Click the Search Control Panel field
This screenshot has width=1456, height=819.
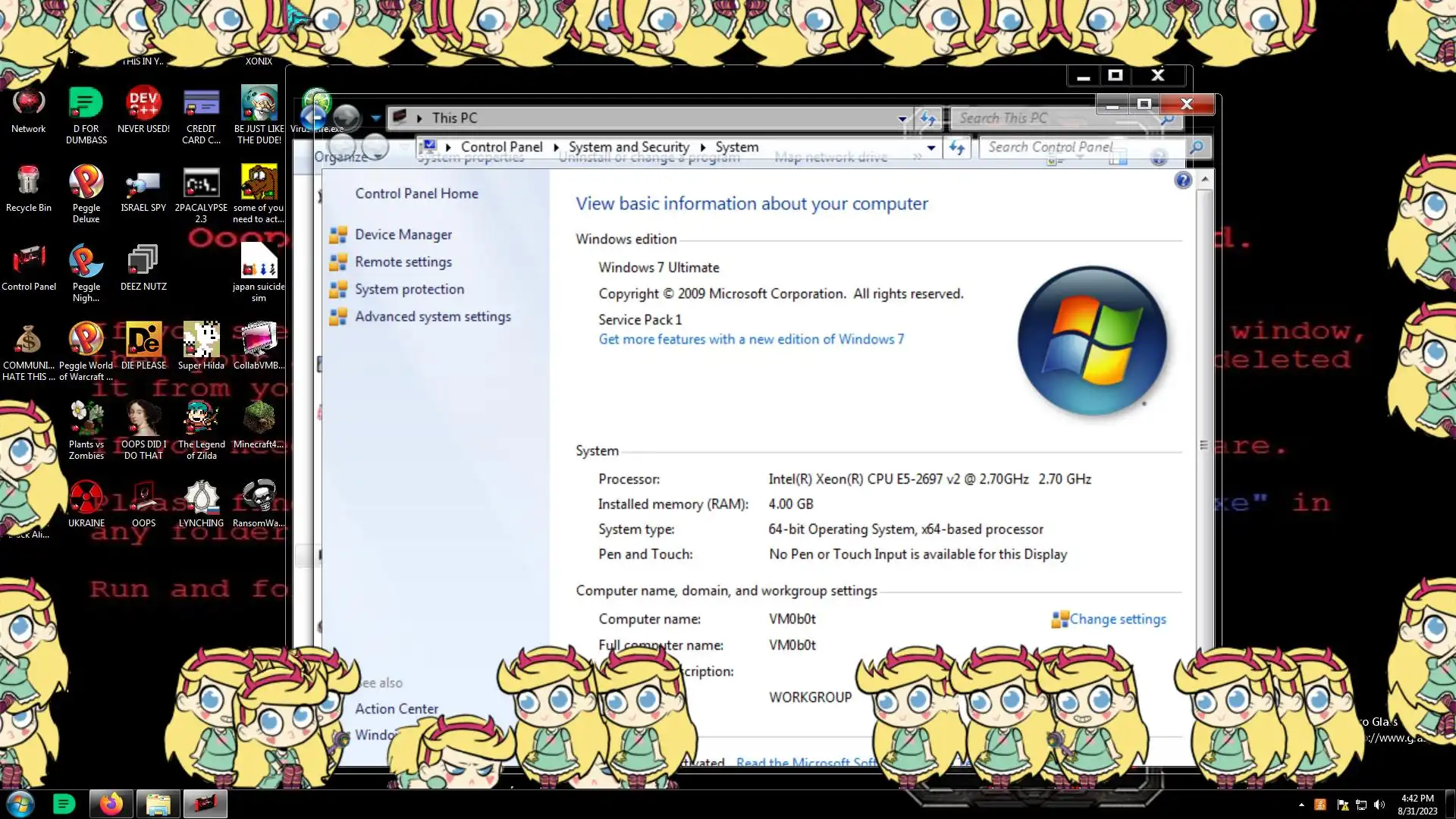(x=1077, y=148)
